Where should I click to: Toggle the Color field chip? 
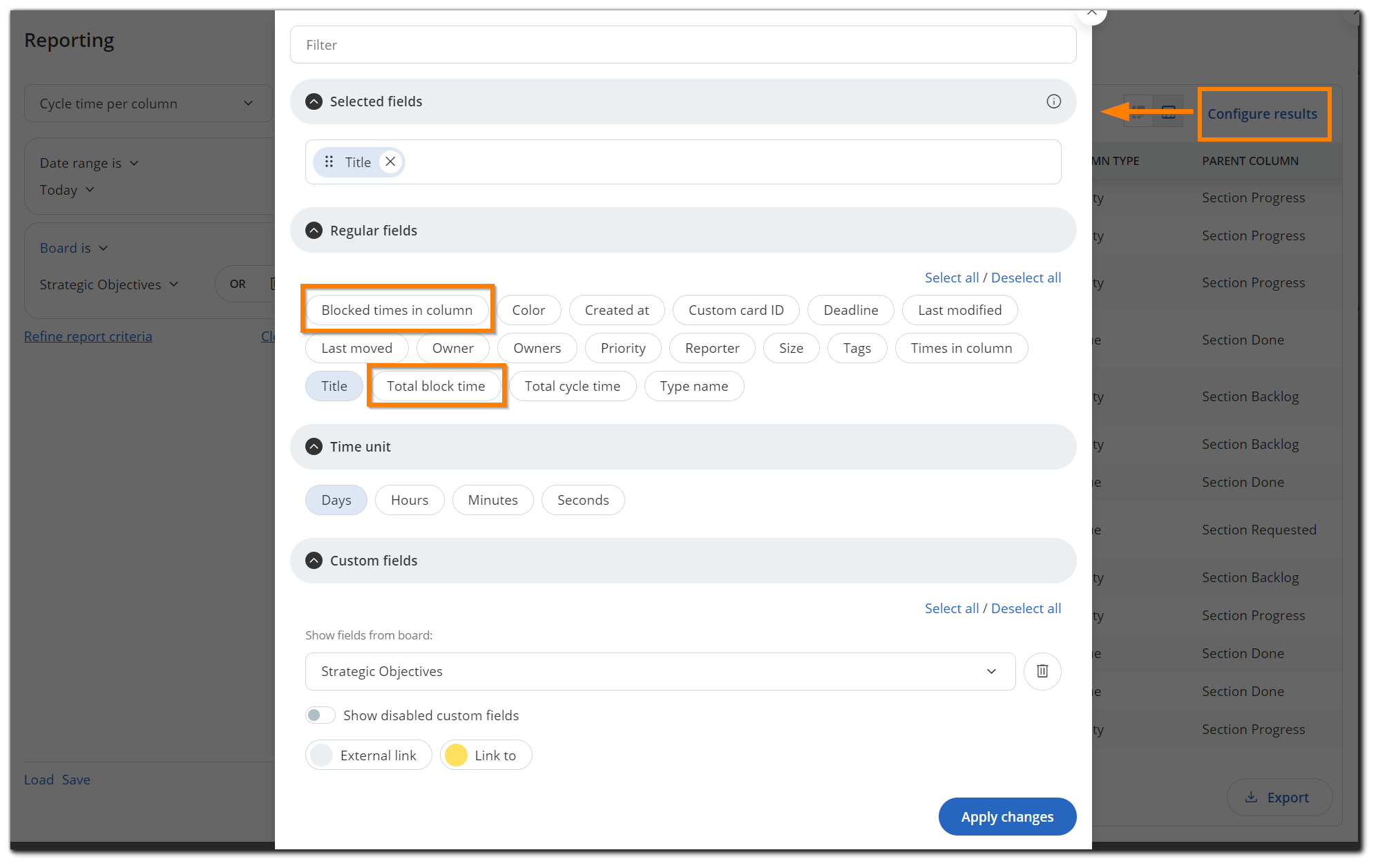tap(528, 310)
